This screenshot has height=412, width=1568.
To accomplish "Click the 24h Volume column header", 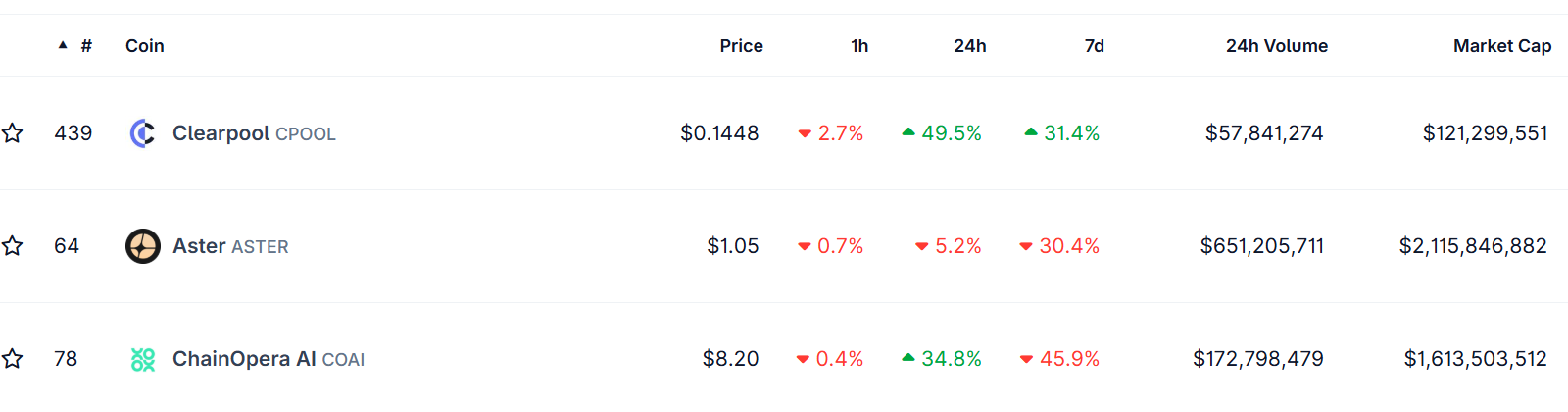I will (1276, 46).
